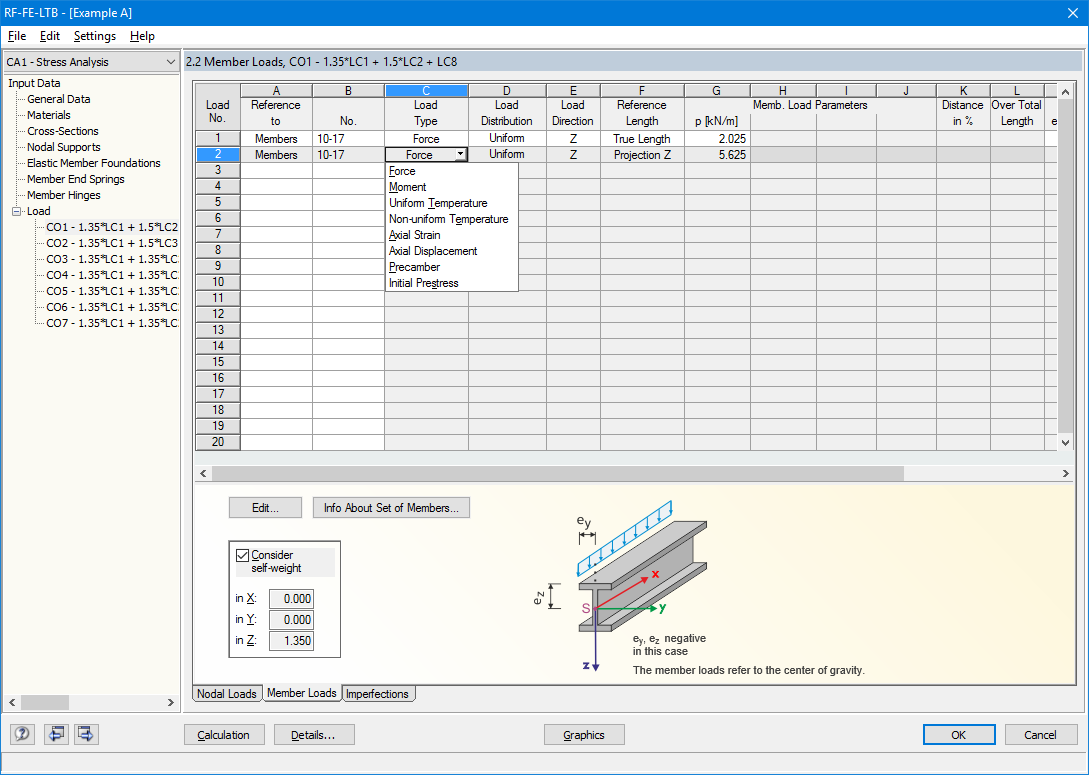This screenshot has width=1089, height=775.
Task: Click the True Length cell
Action: [642, 139]
